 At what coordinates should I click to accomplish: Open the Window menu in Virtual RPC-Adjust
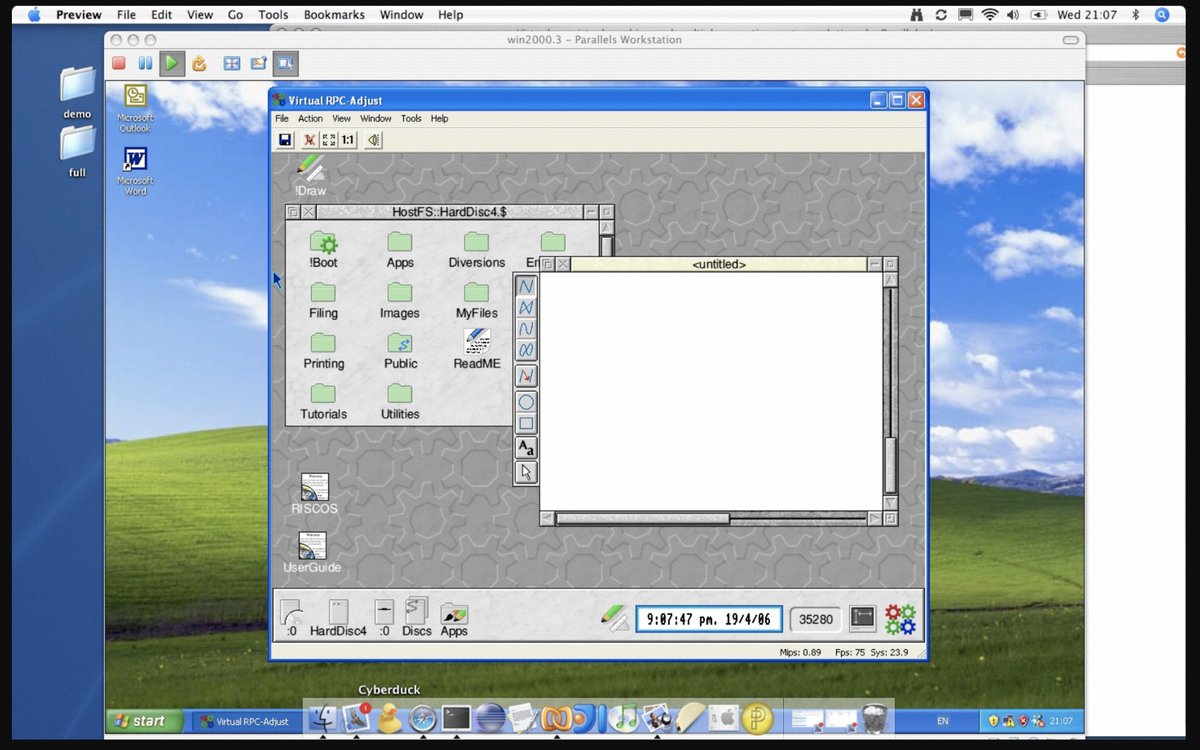pyautogui.click(x=376, y=118)
